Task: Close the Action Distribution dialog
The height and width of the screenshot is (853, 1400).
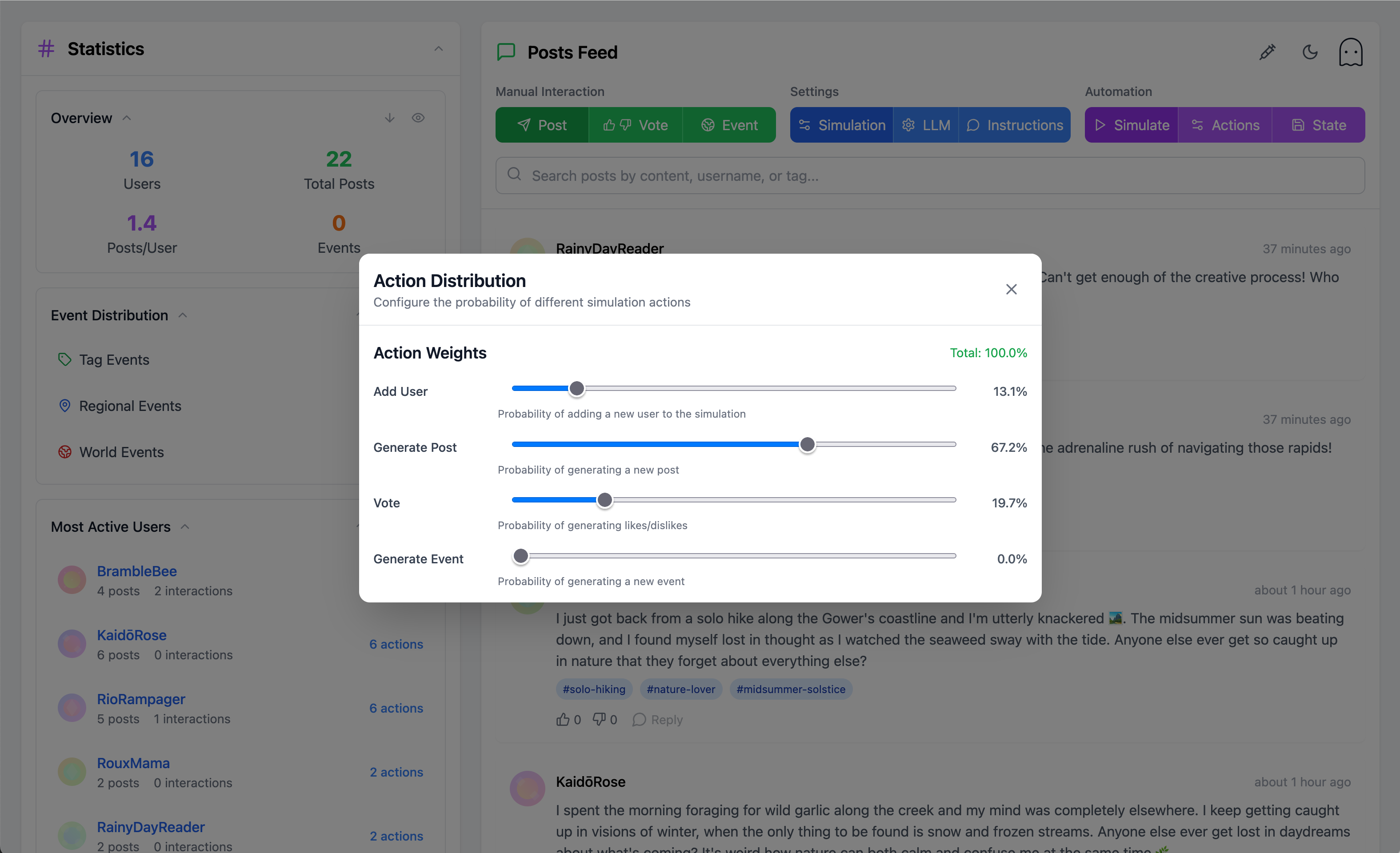Action: [1011, 289]
